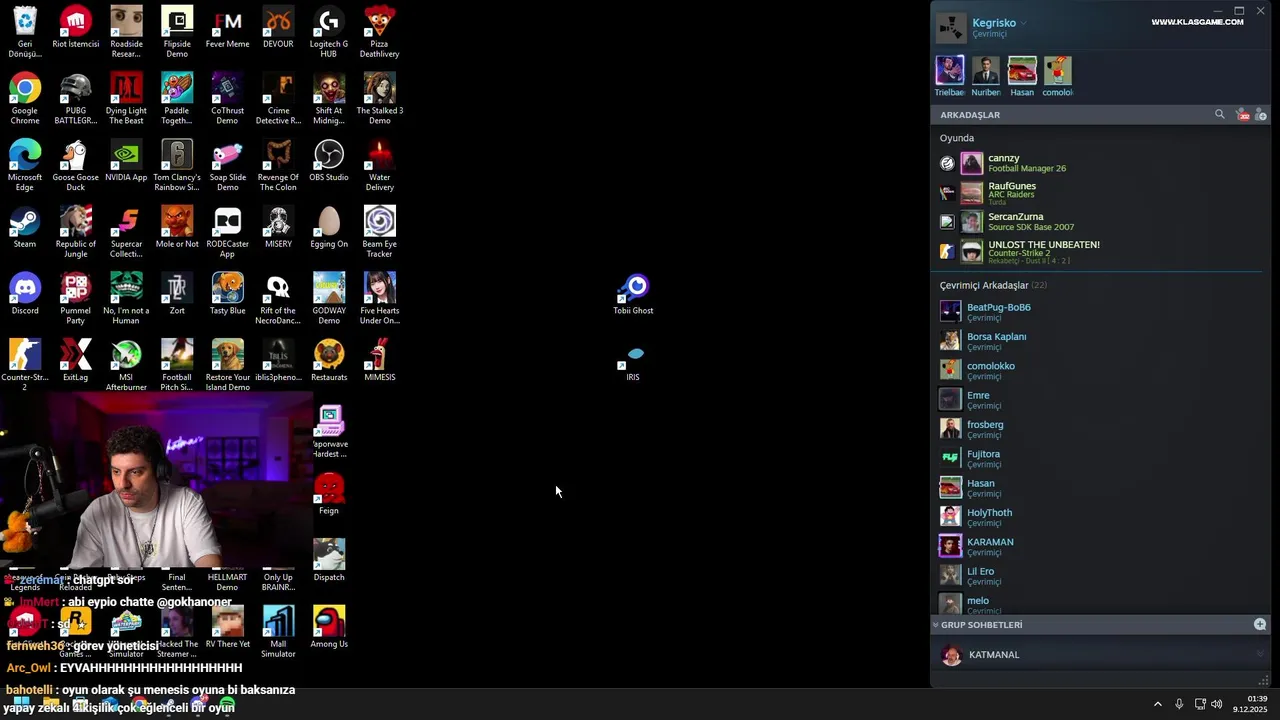Open the taskbar network status icon
The image size is (1280, 720).
pyautogui.click(x=1200, y=704)
